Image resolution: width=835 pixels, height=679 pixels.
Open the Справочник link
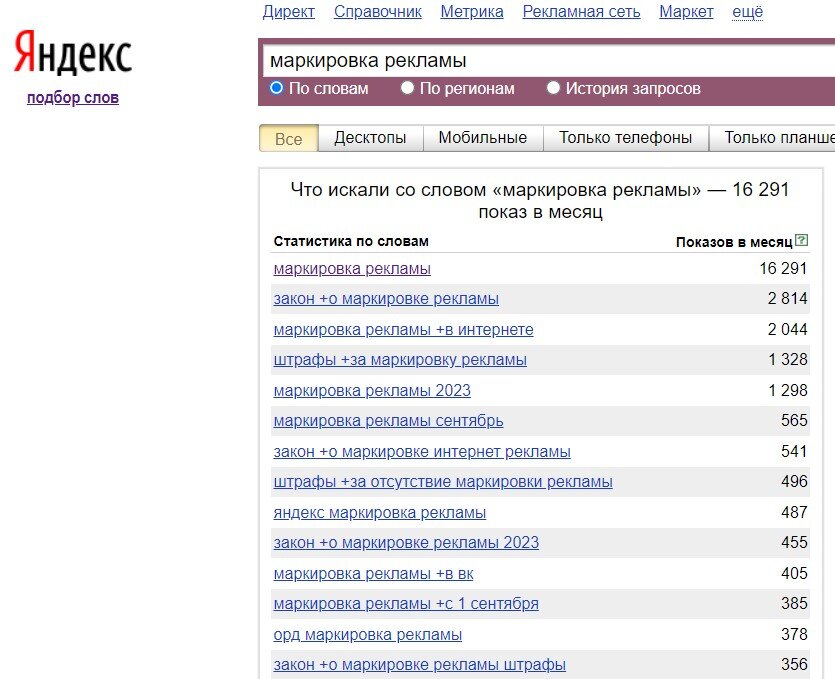coord(378,12)
